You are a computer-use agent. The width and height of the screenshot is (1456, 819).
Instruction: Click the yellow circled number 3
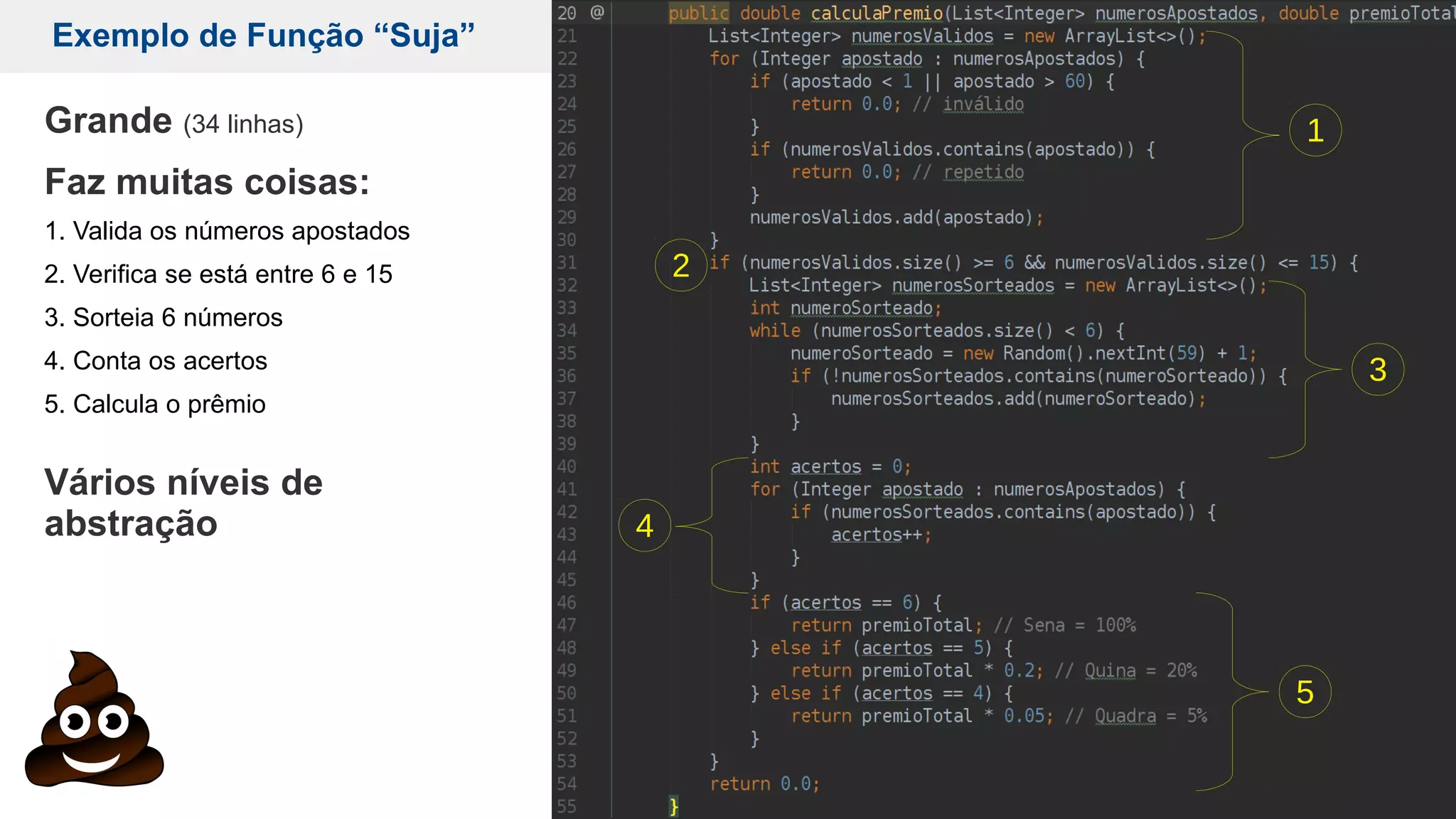point(1377,370)
